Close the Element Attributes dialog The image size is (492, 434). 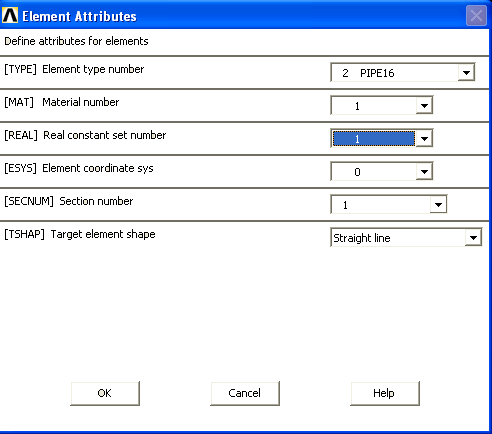click(x=476, y=15)
